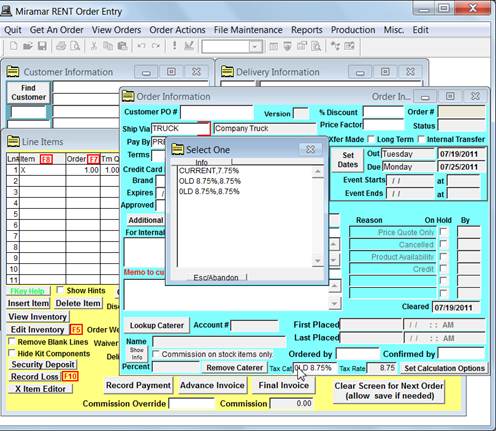Click the exclamation mark Run toolbar icon
This screenshot has height=431, width=496.
click(x=174, y=45)
